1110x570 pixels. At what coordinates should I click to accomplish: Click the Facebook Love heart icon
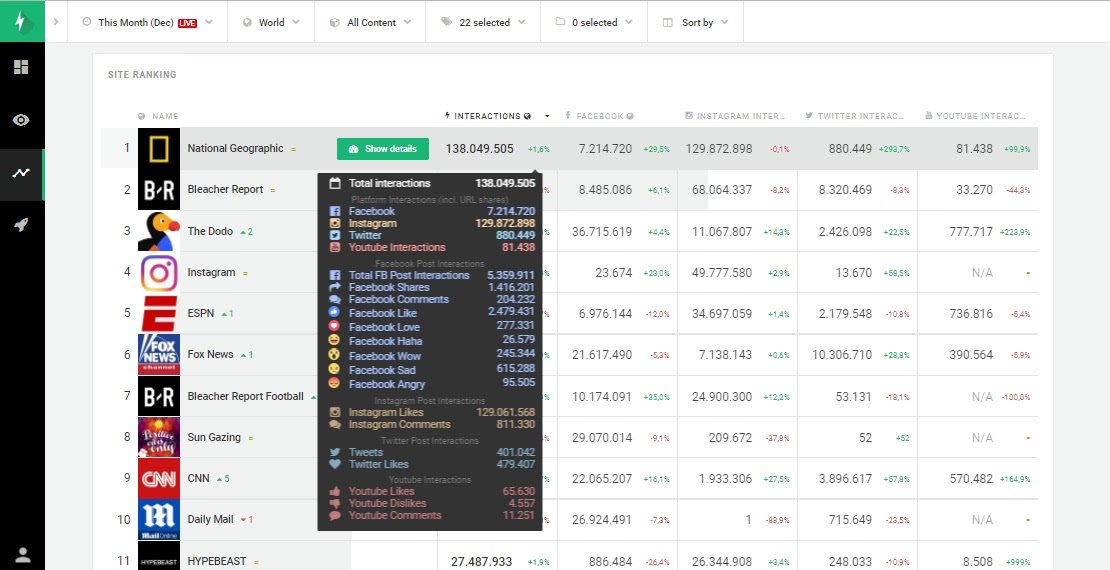coord(335,326)
